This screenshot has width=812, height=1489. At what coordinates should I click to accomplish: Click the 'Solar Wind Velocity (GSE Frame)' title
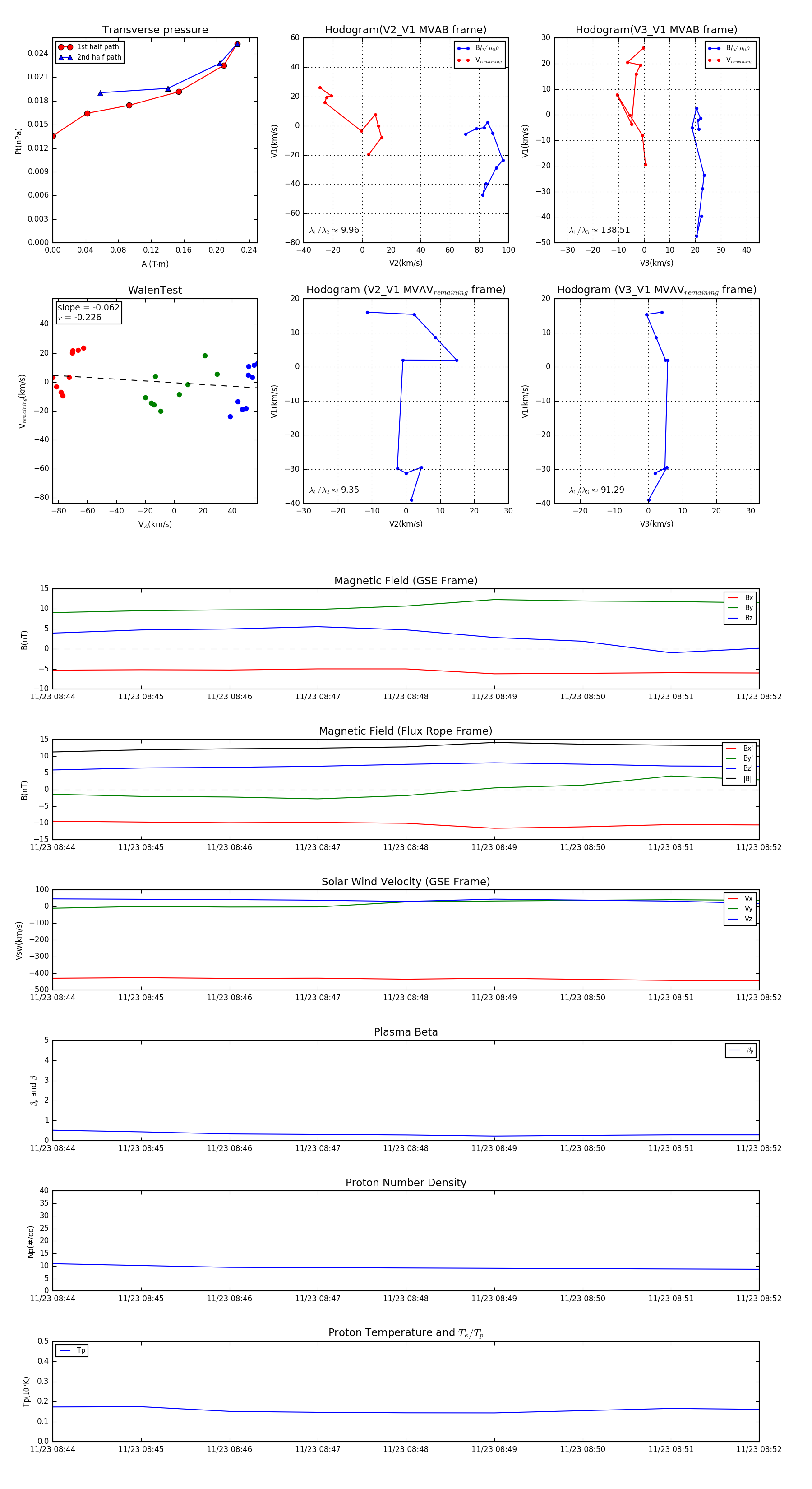click(x=406, y=882)
